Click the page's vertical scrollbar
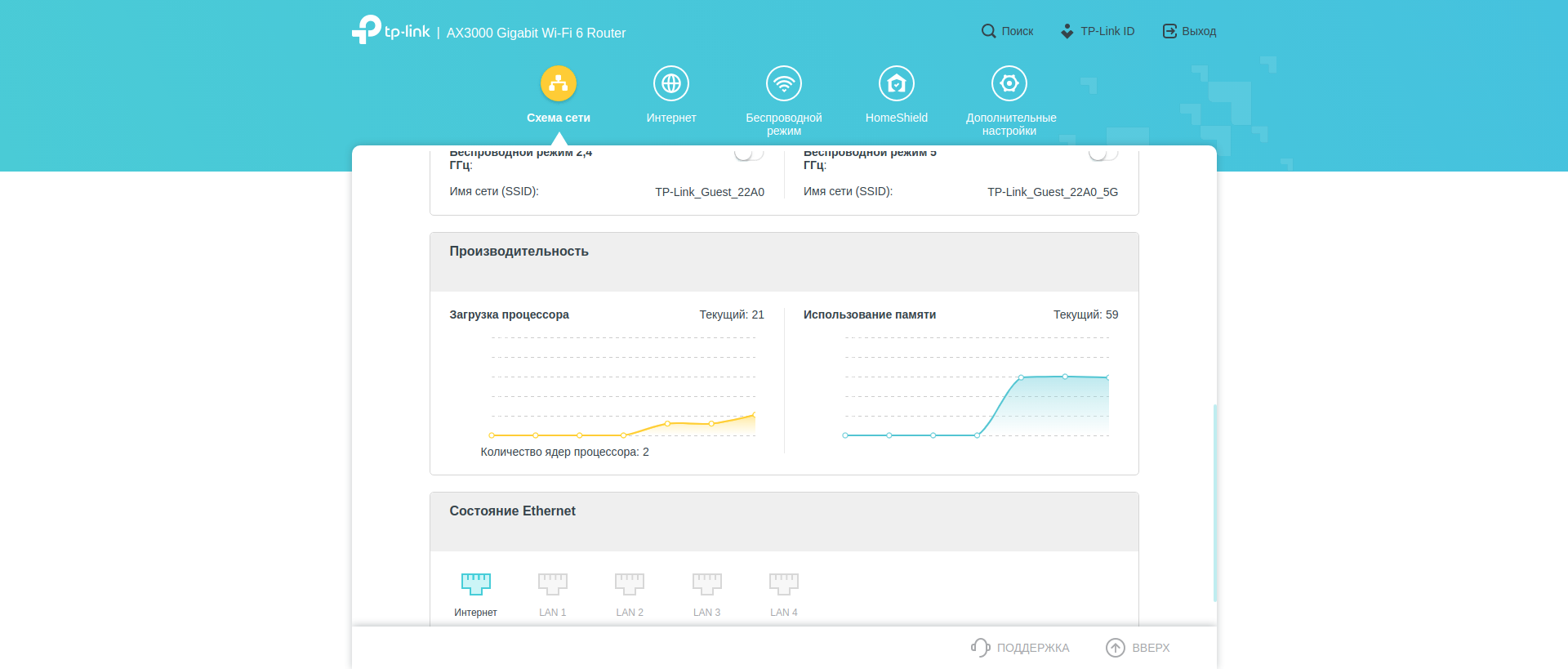 coord(1214,502)
